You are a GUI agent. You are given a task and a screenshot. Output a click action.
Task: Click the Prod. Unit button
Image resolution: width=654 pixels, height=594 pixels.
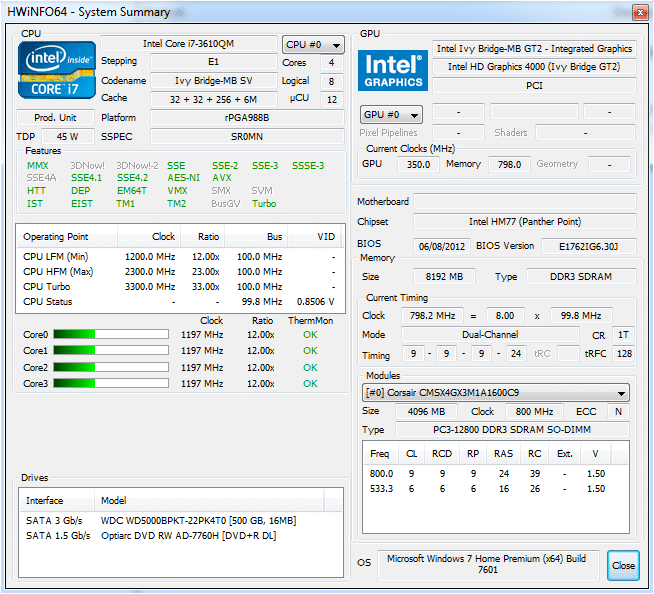coord(55,118)
